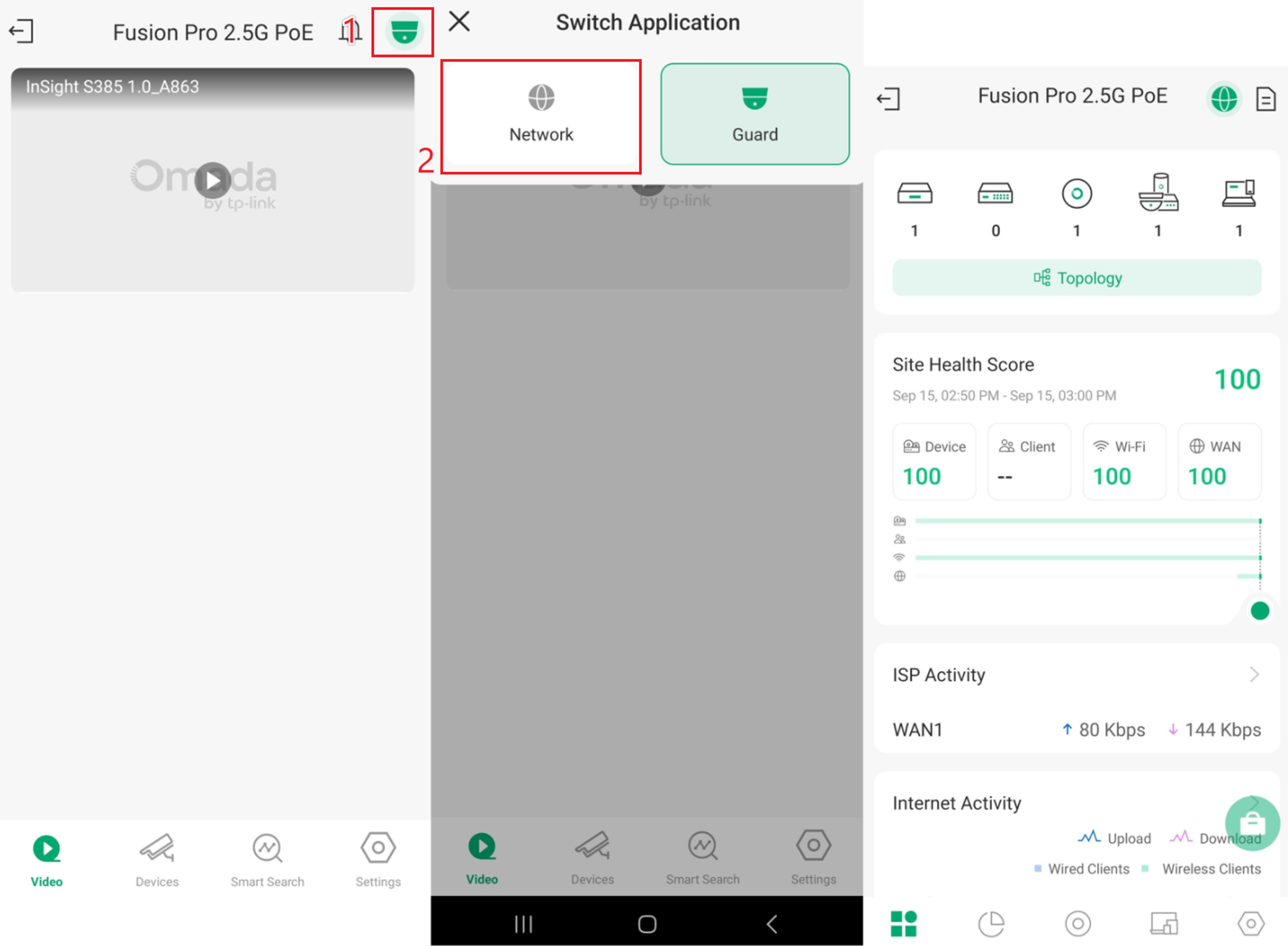Screen dimensions: 1288x946
Task: Tap floating green shopping bag button
Action: tap(1252, 823)
